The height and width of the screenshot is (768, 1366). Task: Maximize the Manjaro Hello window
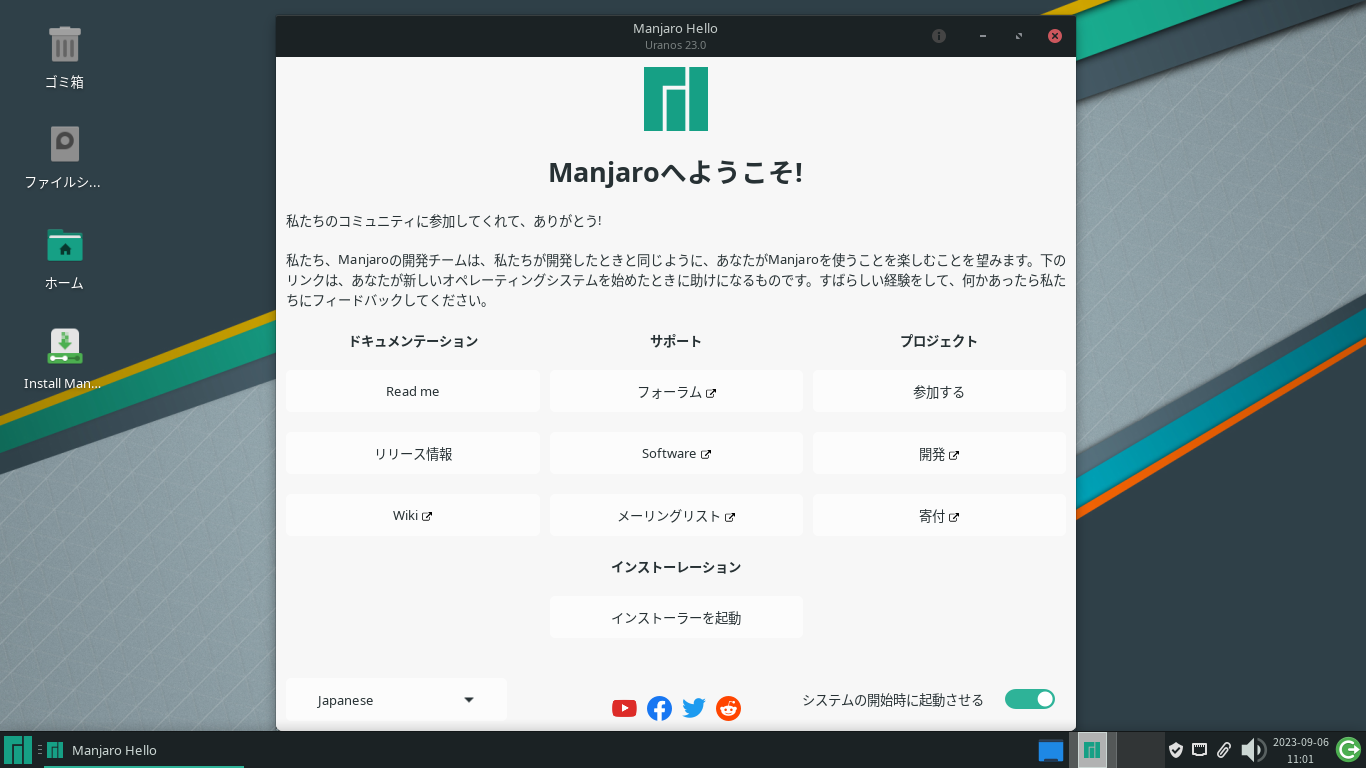click(x=1019, y=36)
